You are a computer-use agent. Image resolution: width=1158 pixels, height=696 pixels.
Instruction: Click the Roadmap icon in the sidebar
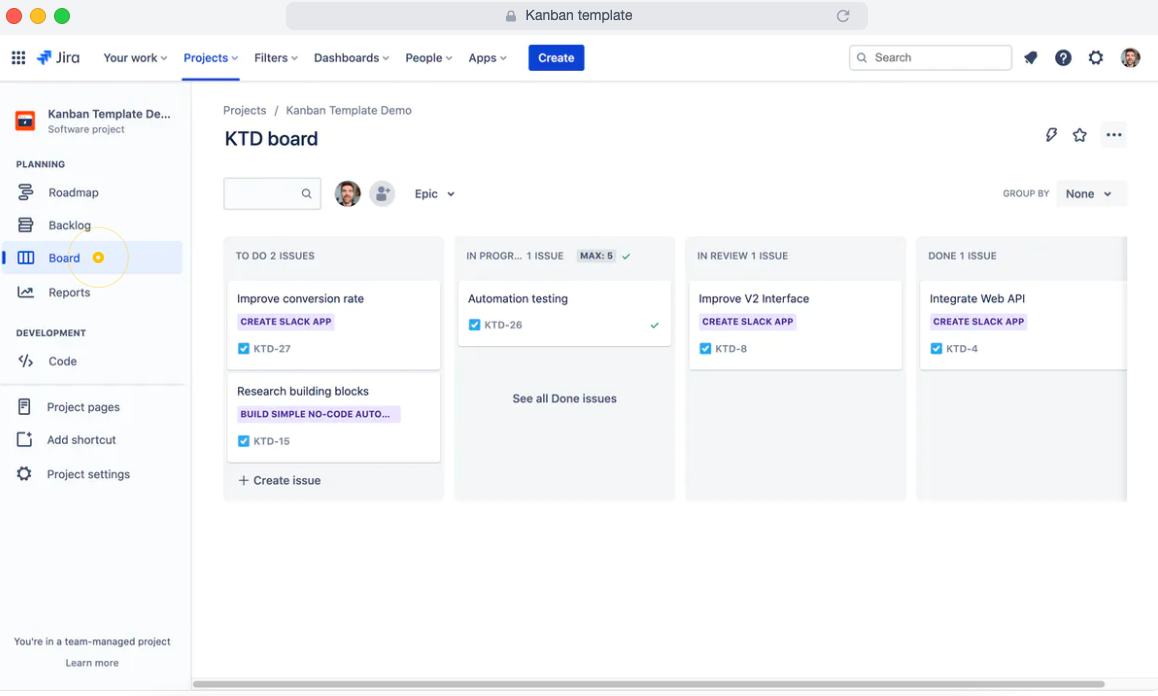[25, 192]
